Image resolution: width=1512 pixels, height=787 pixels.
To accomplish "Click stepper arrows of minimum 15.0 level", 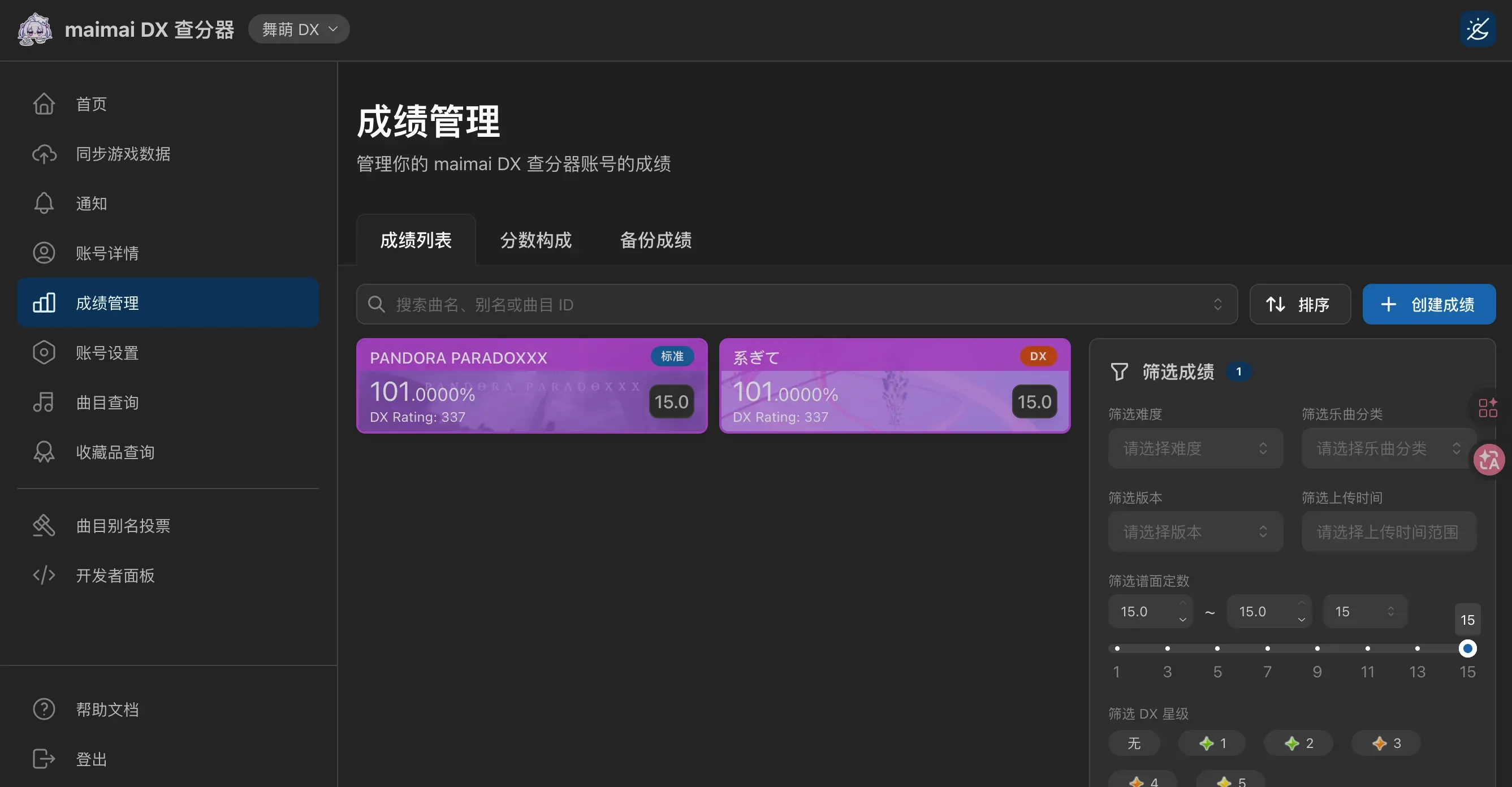I will [x=1183, y=612].
